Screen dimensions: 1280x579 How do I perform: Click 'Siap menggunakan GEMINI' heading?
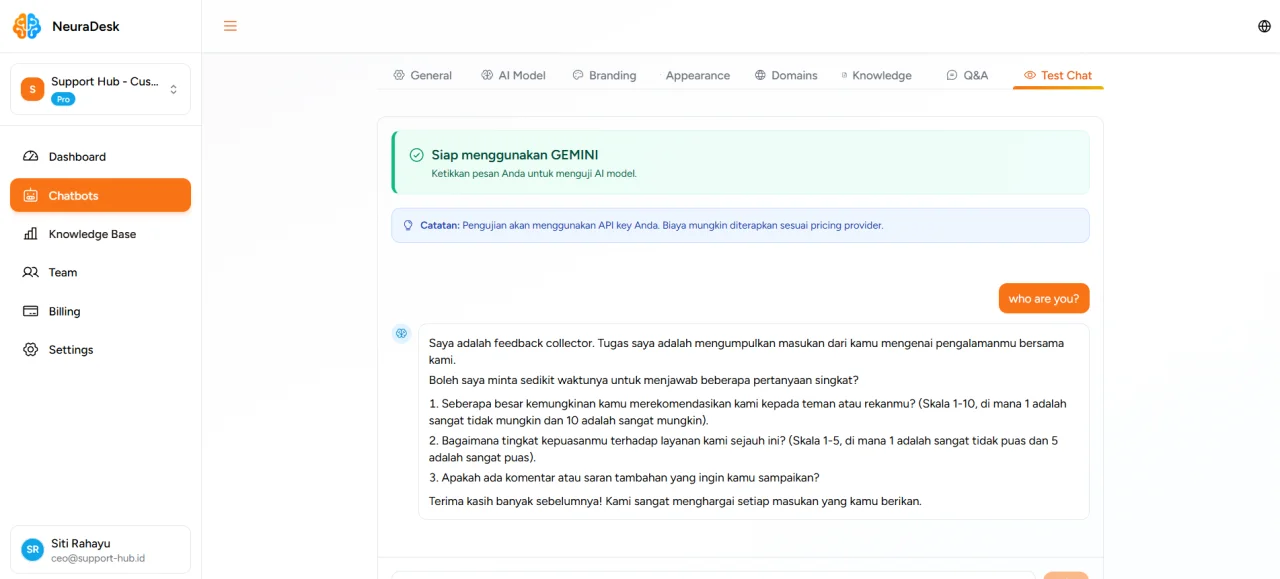pyautogui.click(x=515, y=155)
